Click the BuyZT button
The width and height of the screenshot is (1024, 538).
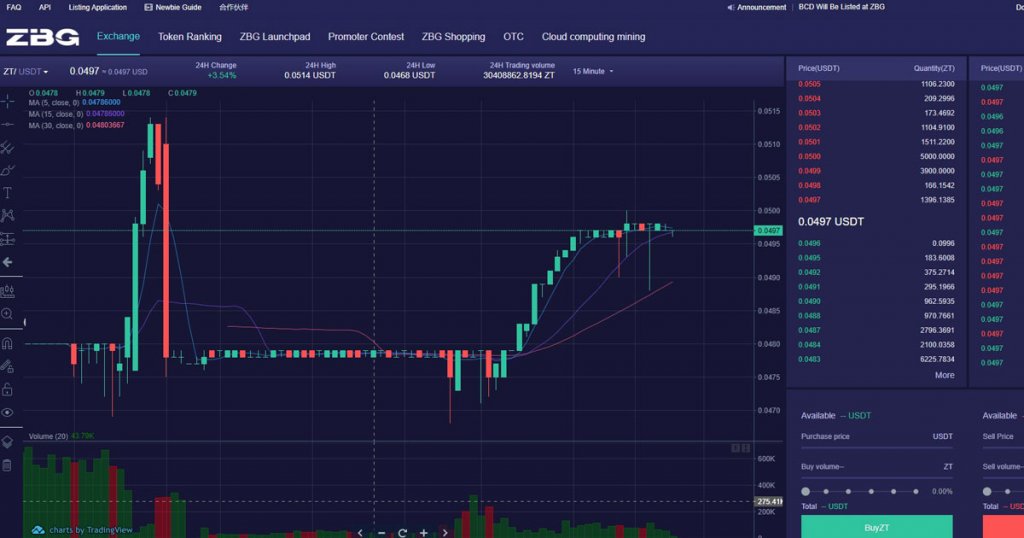pos(876,527)
